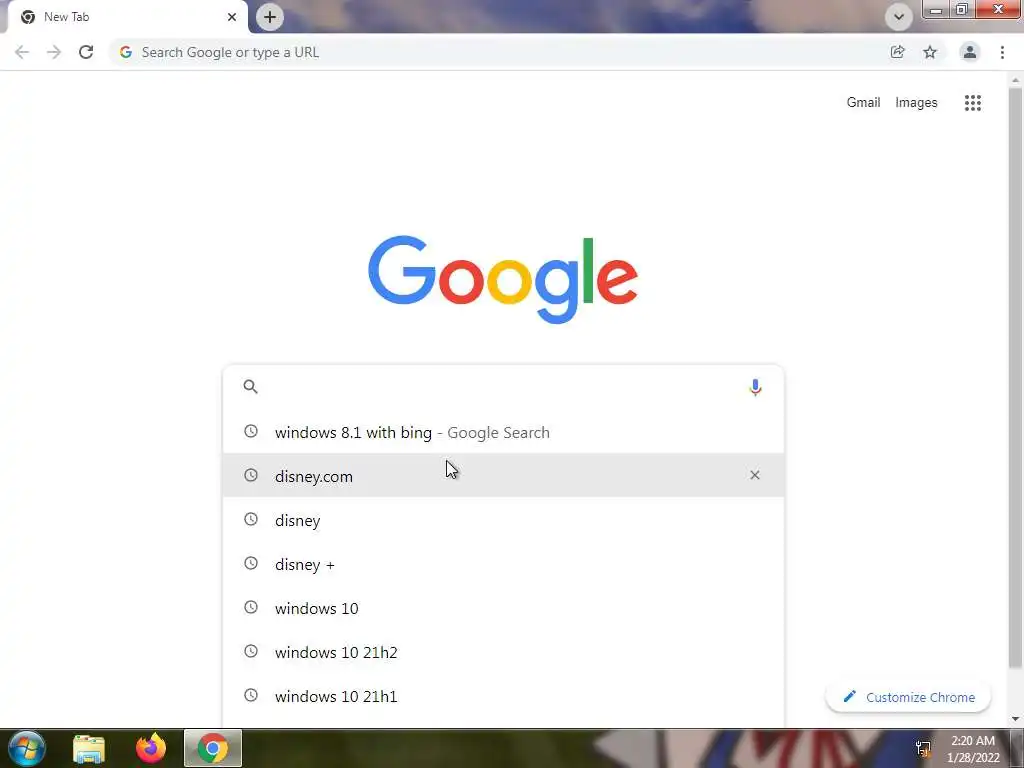The height and width of the screenshot is (768, 1024).
Task: Open the Gmail link
Action: [x=863, y=103]
